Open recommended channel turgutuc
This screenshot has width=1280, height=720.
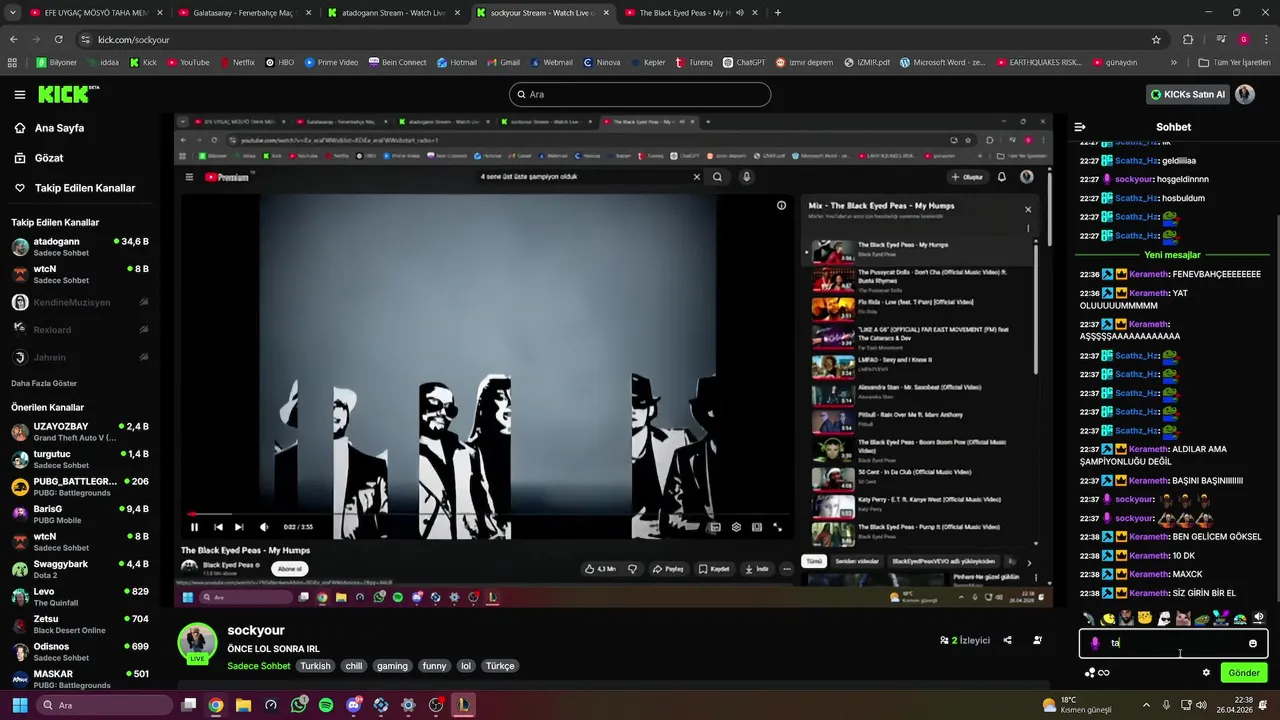click(80, 459)
